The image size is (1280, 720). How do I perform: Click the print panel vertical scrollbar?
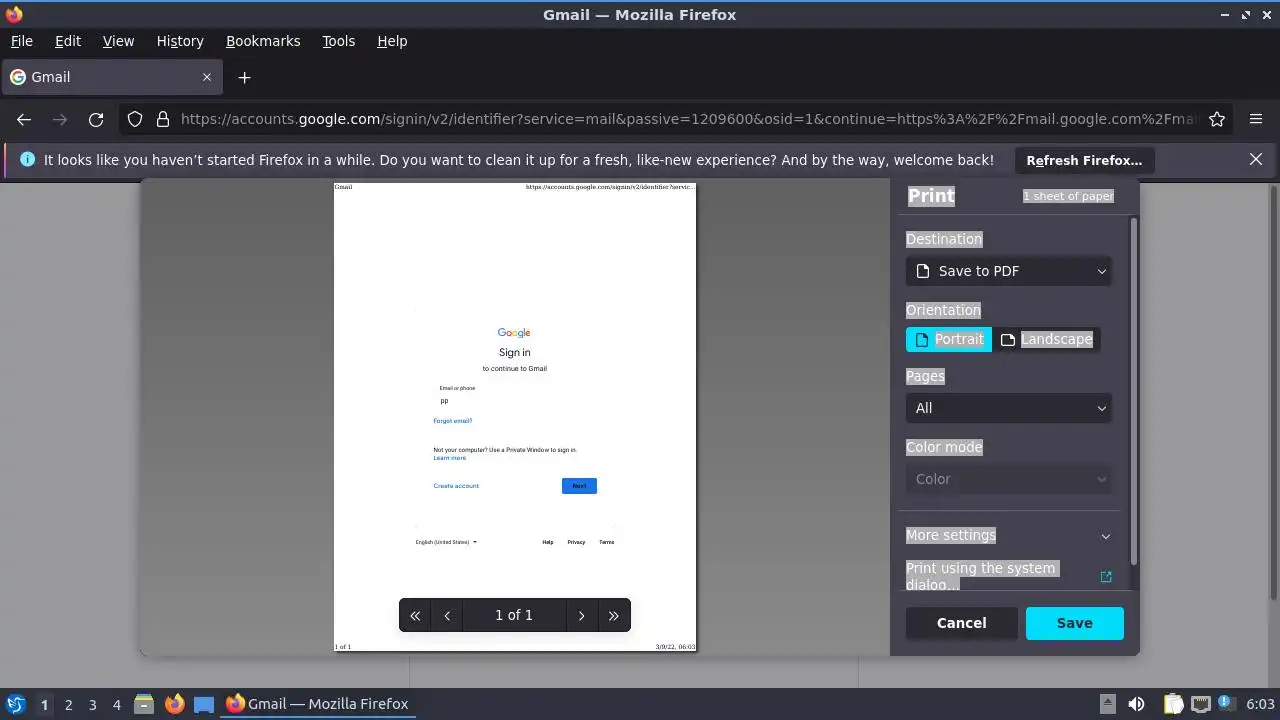point(1133,390)
